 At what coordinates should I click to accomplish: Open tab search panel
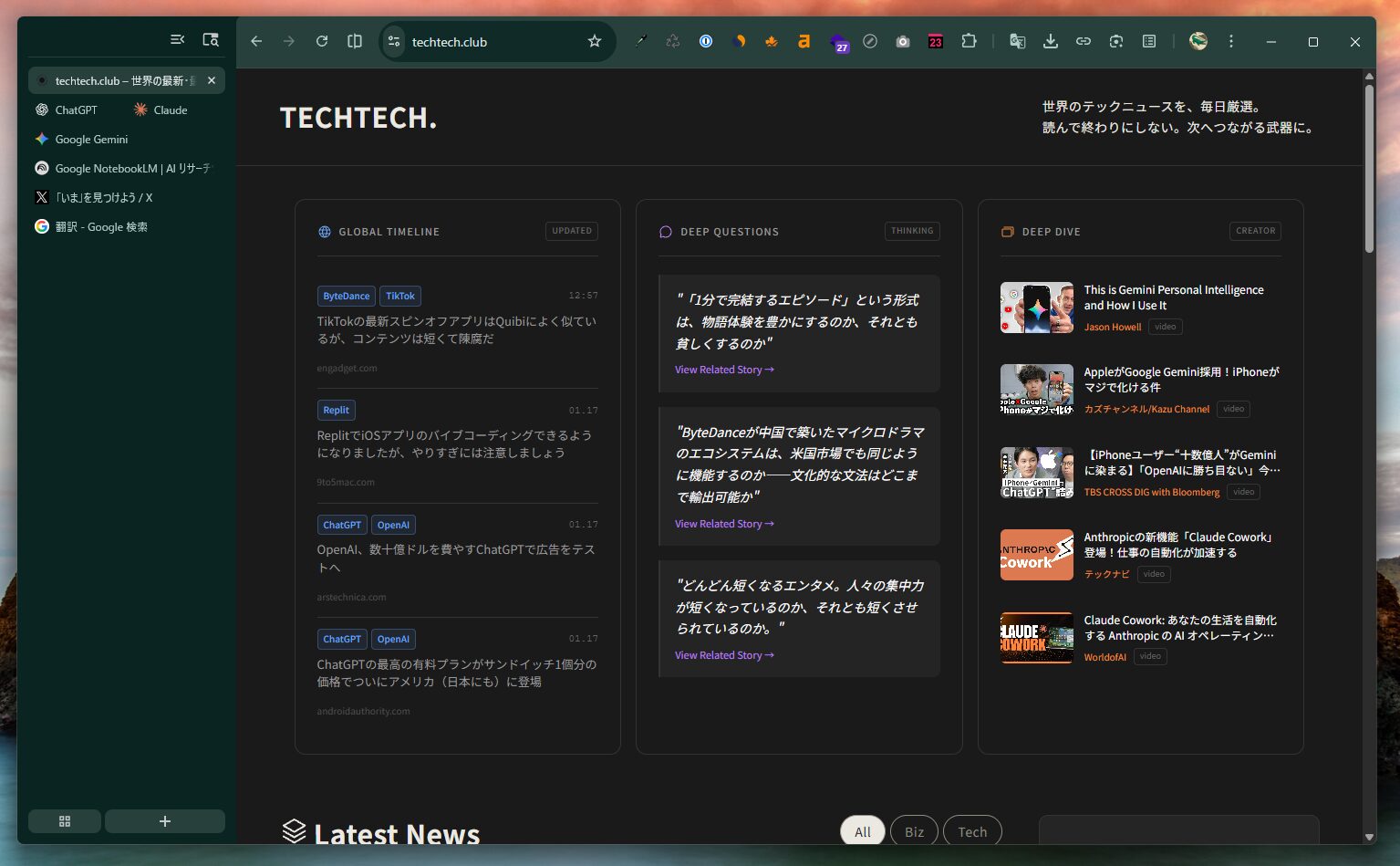(x=210, y=39)
